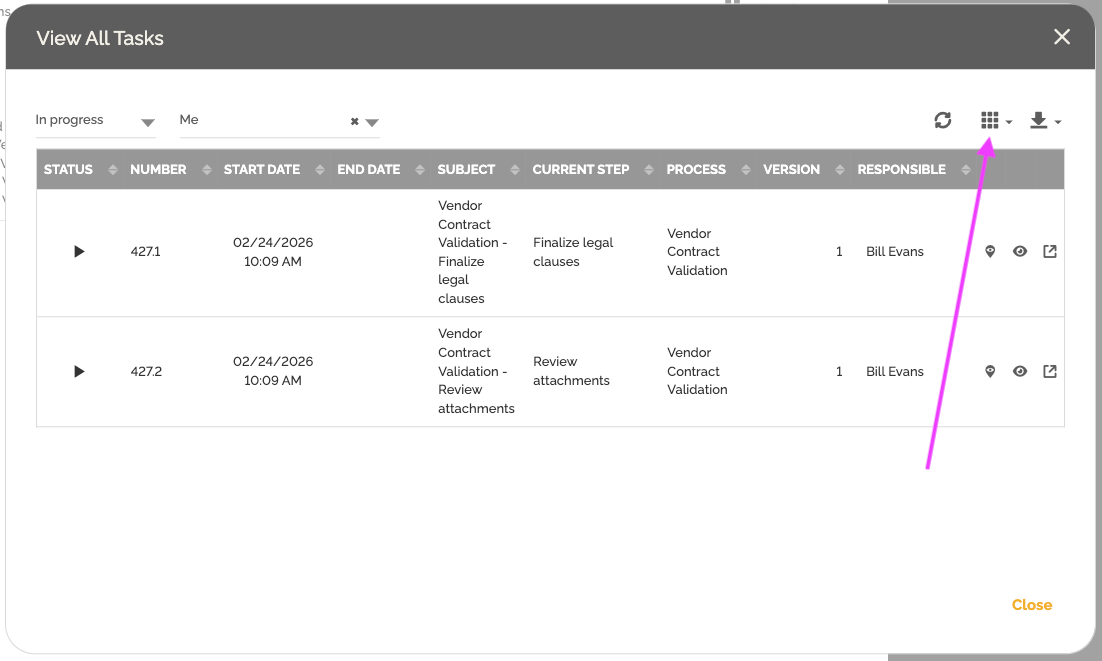The width and height of the screenshot is (1102, 661).
Task: Click play status icon for task 427.1
Action: [x=79, y=252]
